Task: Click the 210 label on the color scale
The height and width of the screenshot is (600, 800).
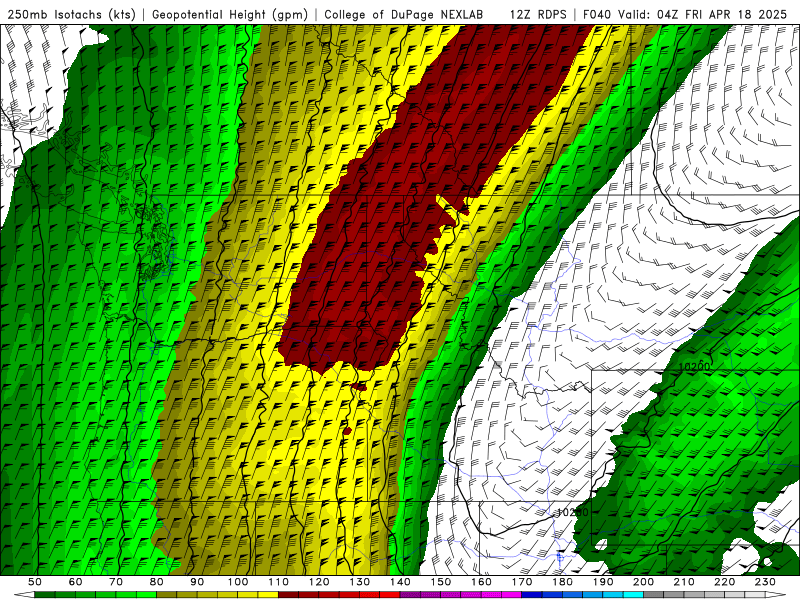Action: click(684, 582)
